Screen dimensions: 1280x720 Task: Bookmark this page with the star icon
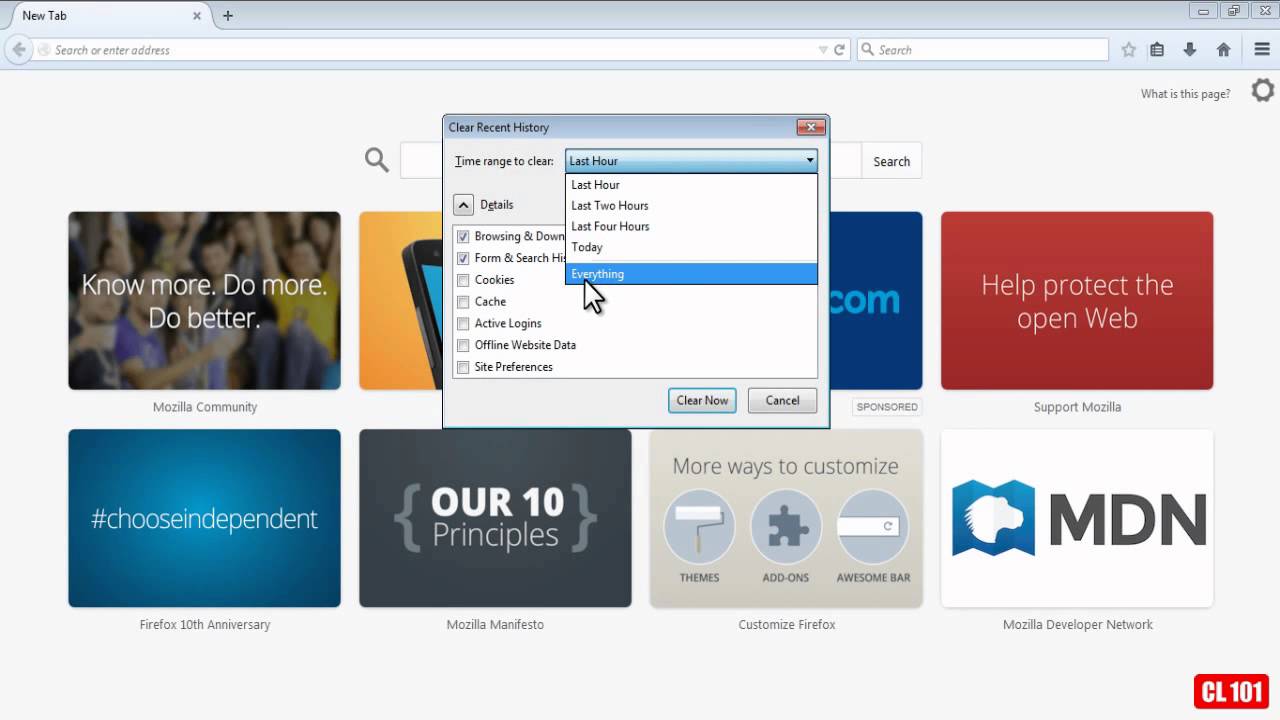point(1128,50)
